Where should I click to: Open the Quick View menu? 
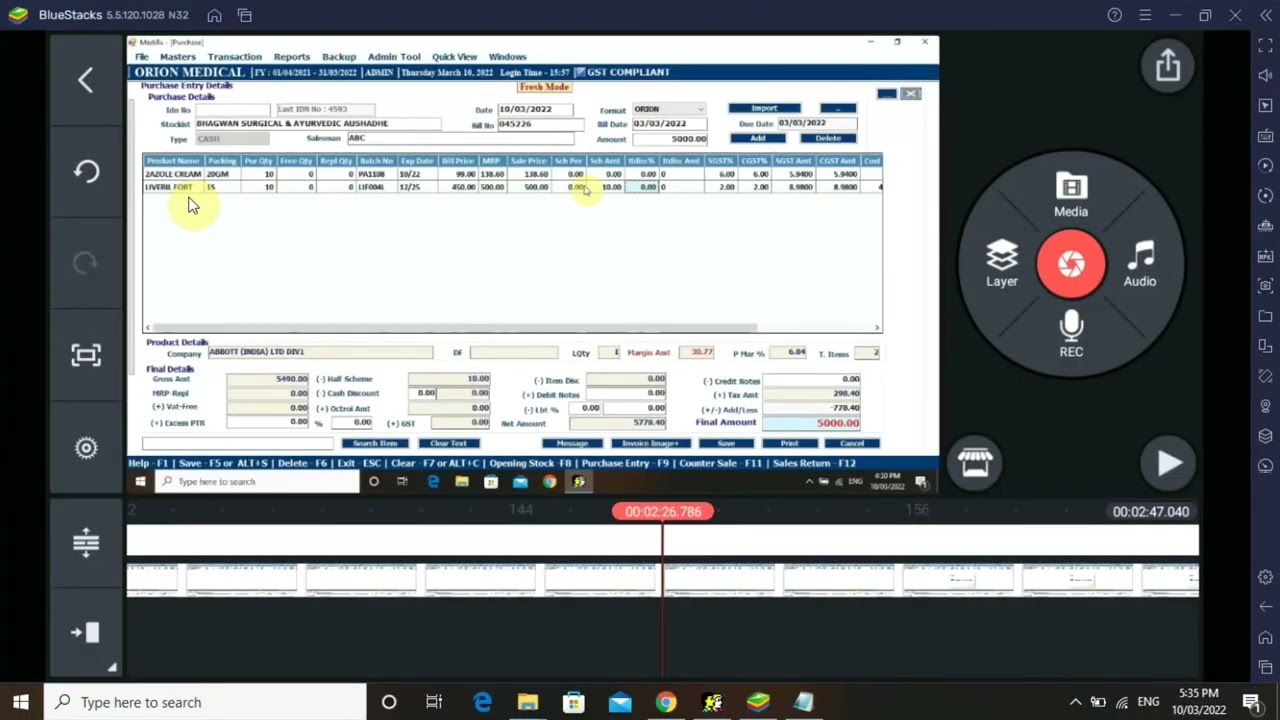coord(454,57)
